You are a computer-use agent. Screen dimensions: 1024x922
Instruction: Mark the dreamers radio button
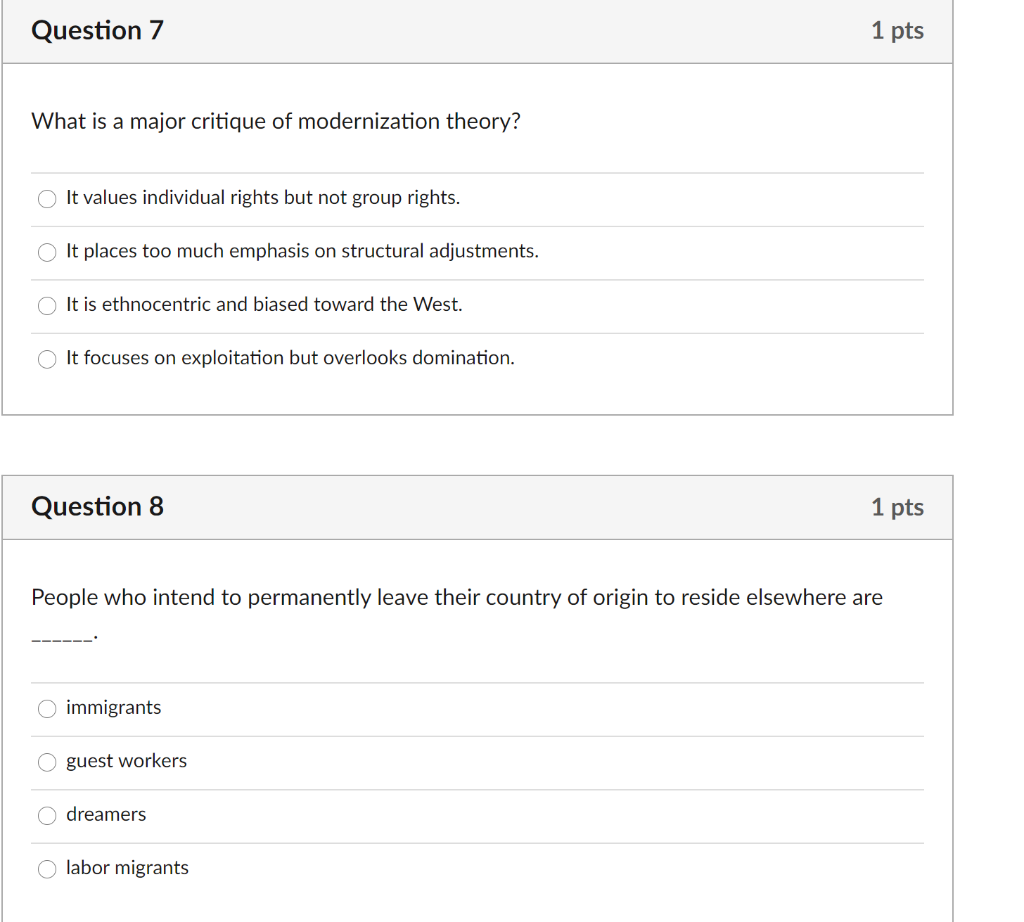tap(47, 816)
